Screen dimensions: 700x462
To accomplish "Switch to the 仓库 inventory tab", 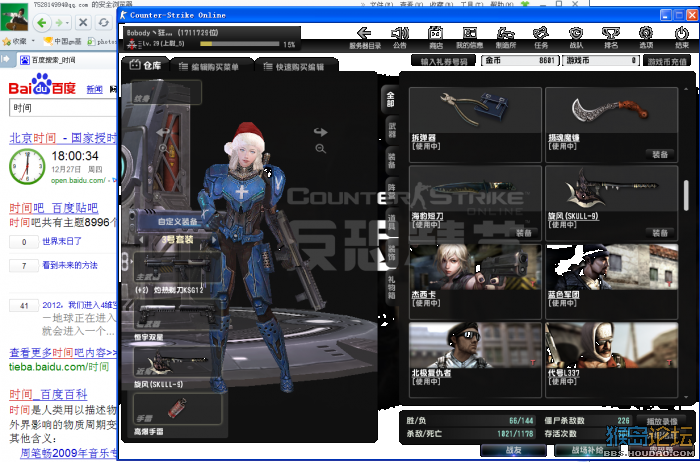I will tap(145, 66).
